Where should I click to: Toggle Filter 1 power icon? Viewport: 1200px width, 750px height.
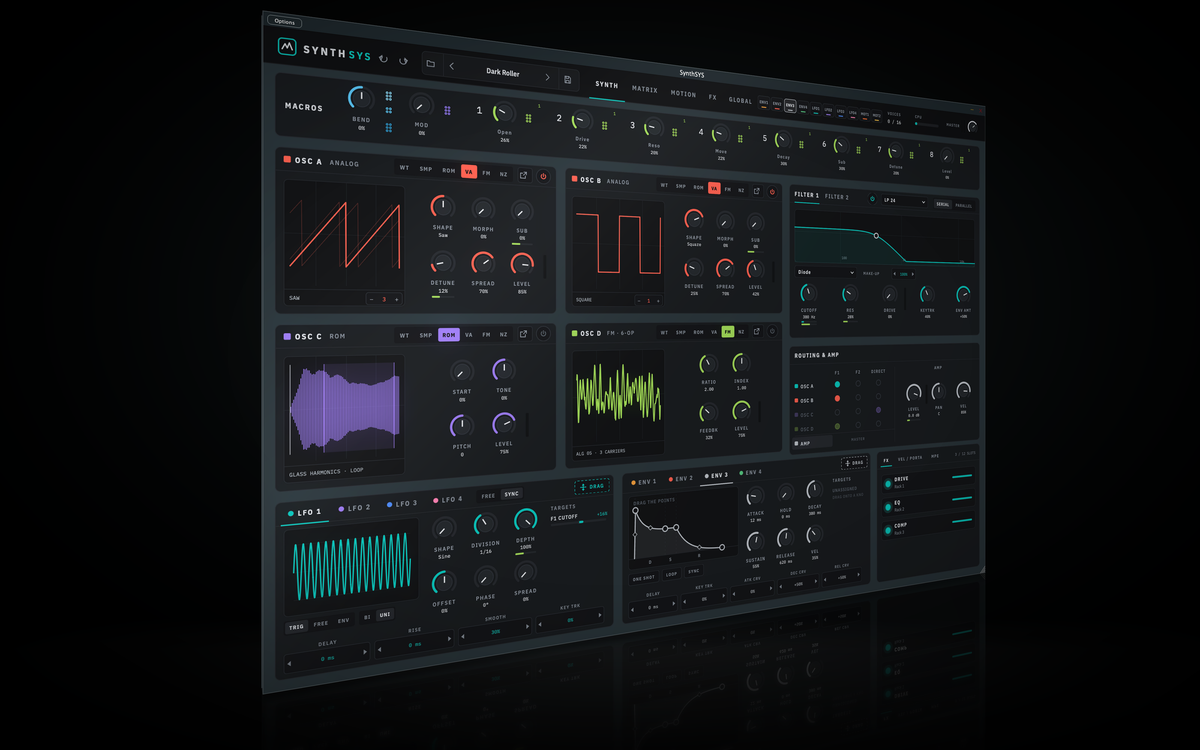[871, 199]
